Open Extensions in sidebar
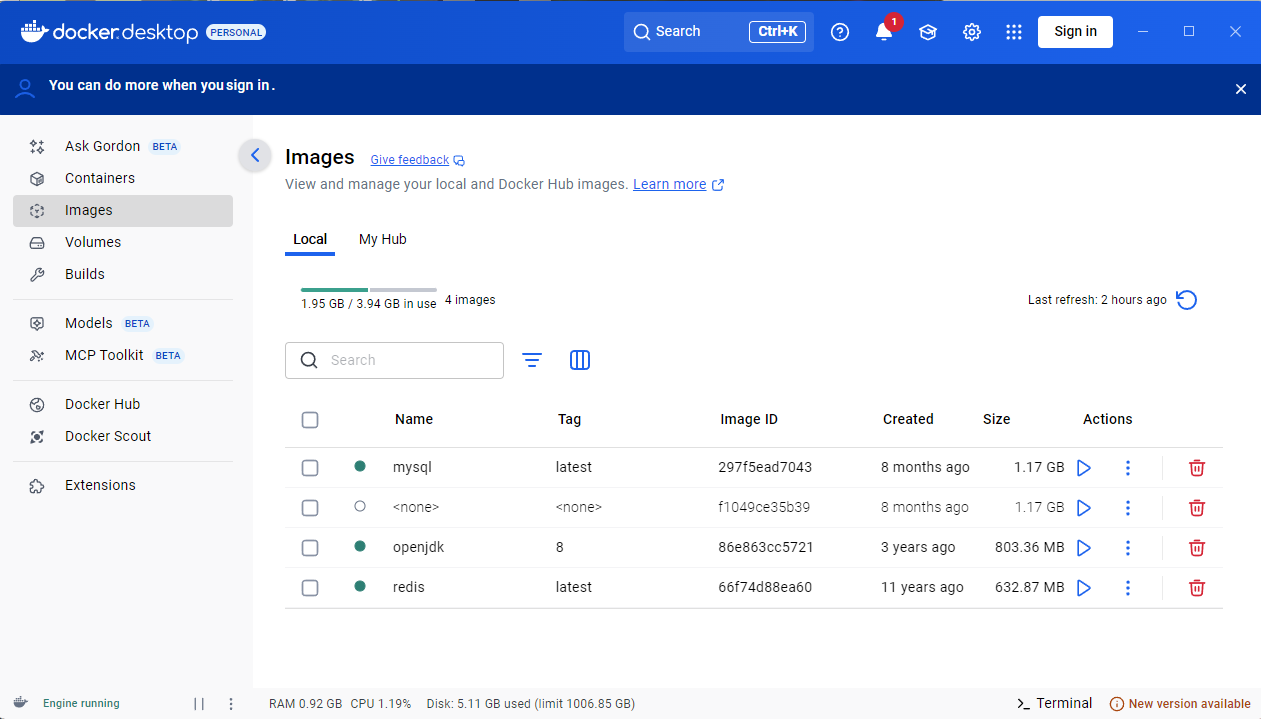Screen dimensions: 1261x719 (123, 485)
